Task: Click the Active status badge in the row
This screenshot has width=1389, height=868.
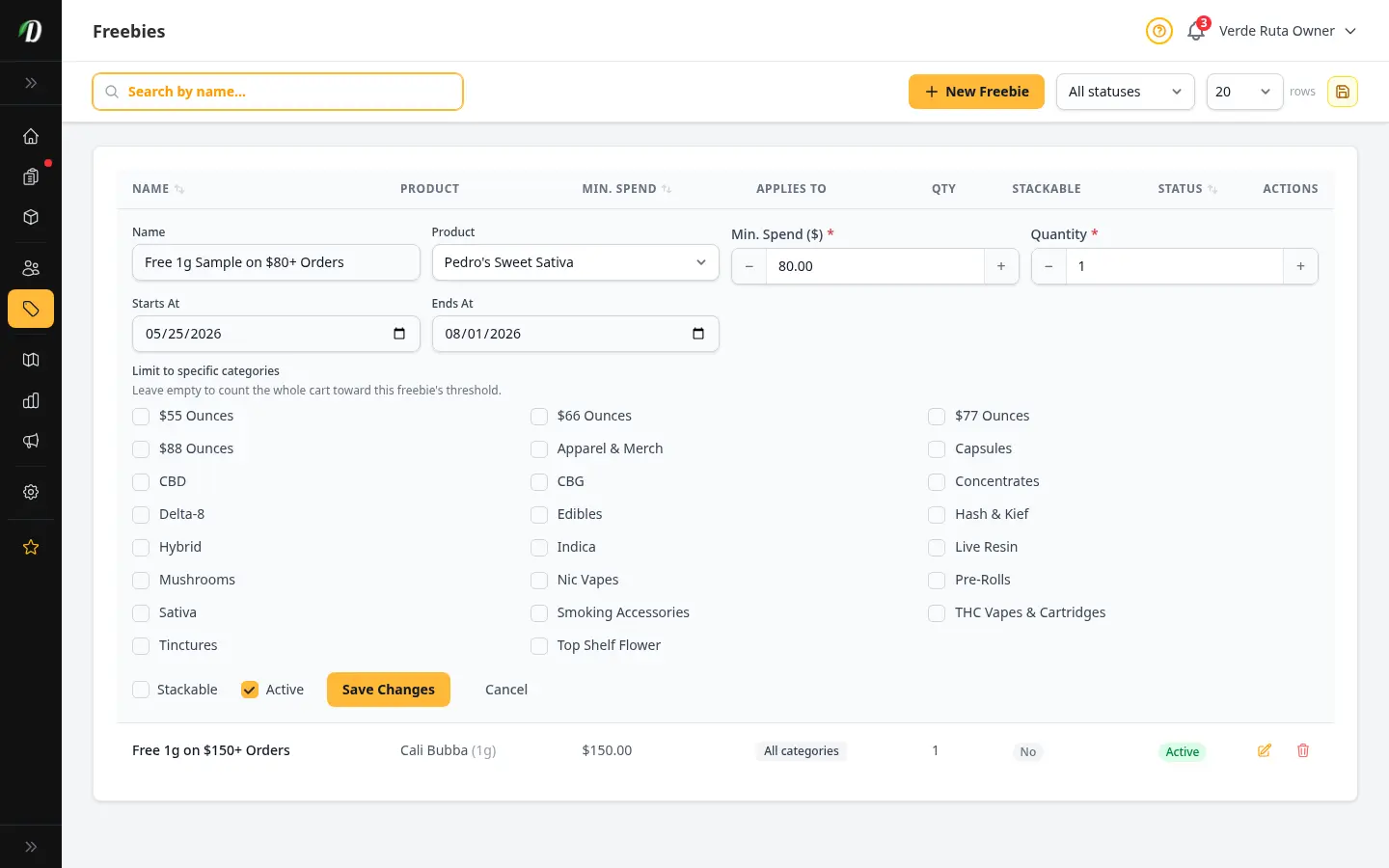Action: (1182, 752)
